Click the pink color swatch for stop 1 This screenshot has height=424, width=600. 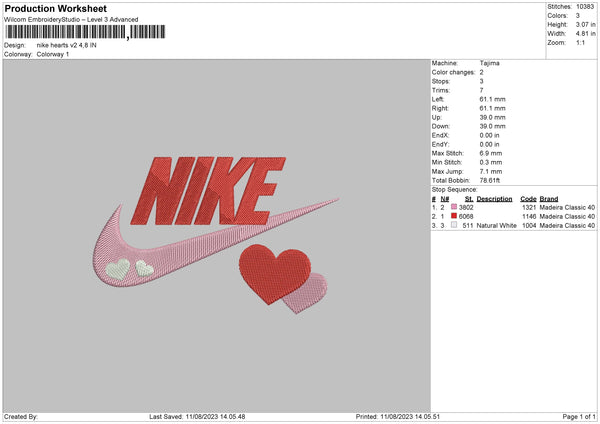point(454,207)
